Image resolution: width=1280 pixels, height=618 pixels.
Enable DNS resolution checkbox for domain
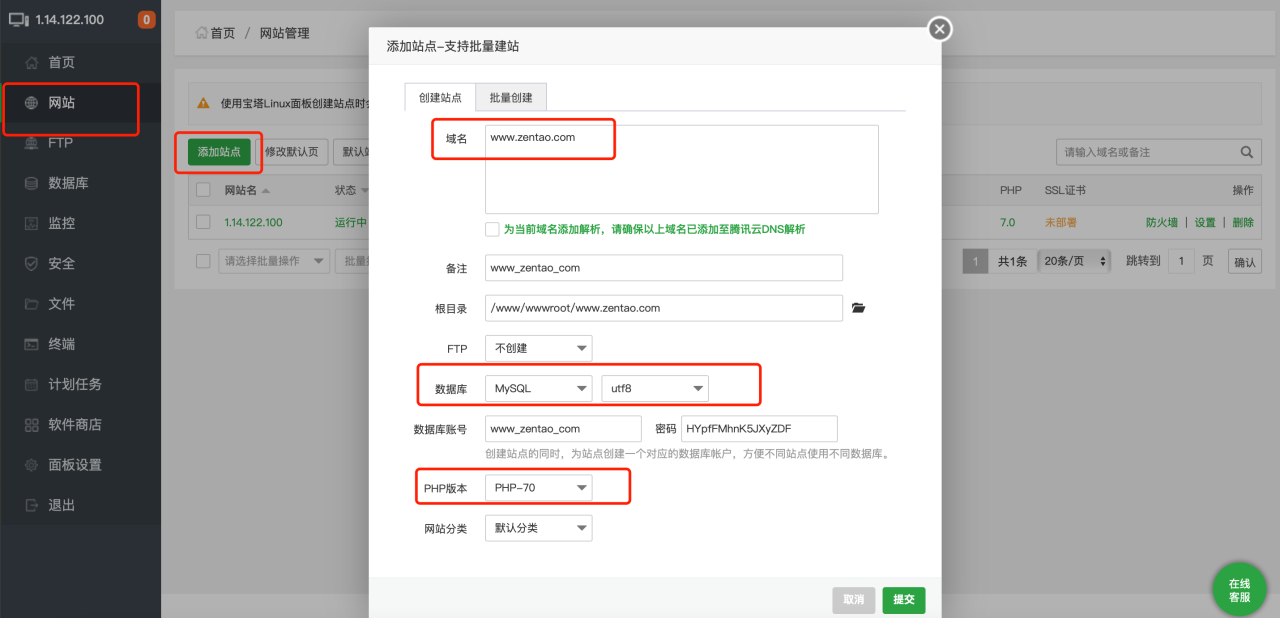coord(492,229)
